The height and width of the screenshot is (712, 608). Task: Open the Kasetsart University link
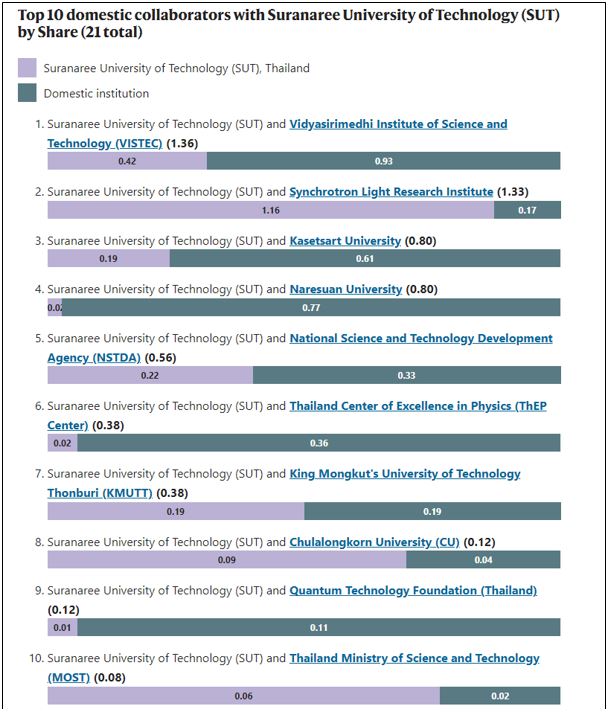click(x=345, y=241)
